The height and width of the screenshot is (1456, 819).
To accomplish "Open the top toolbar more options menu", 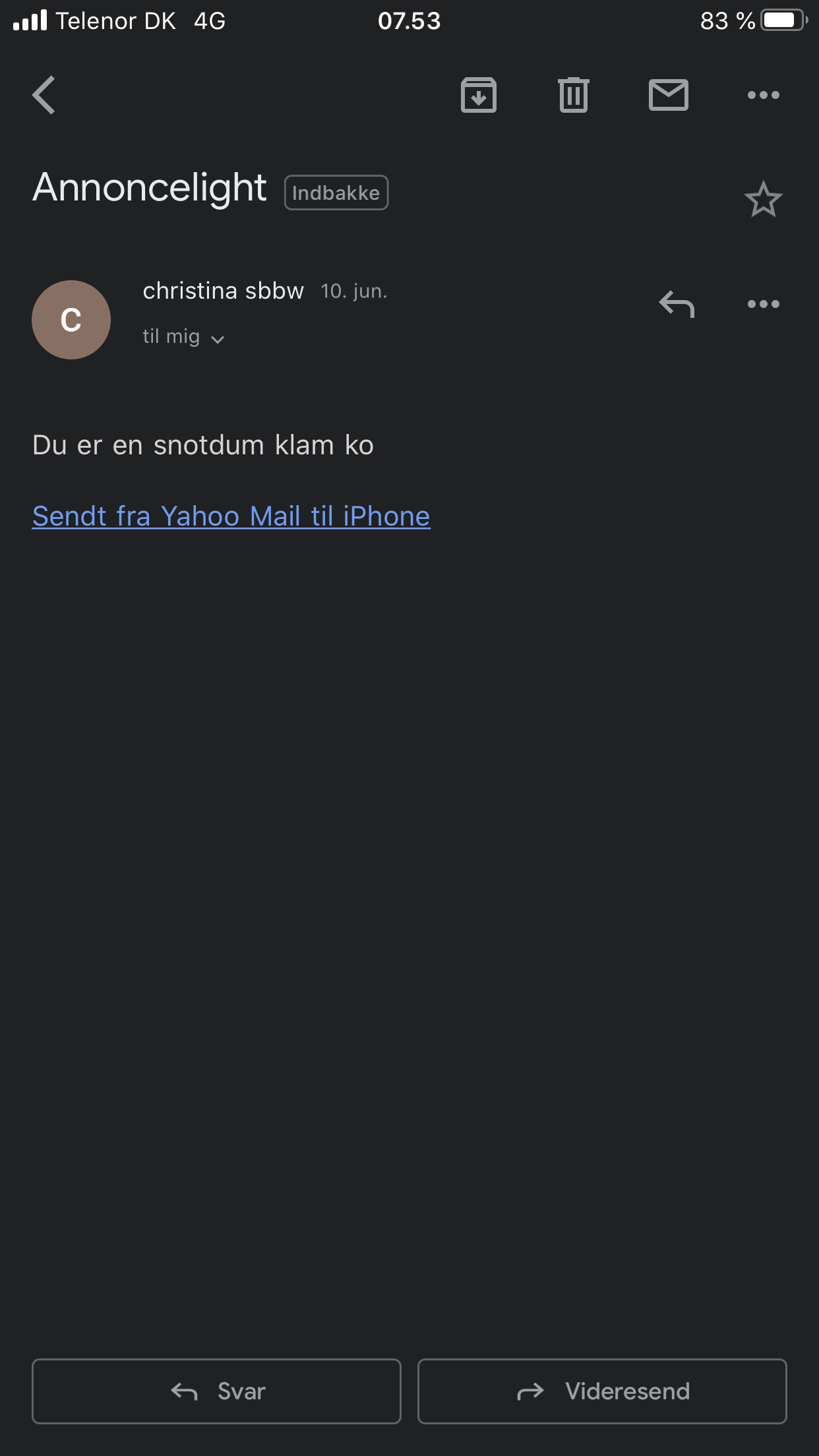I will 764,95.
